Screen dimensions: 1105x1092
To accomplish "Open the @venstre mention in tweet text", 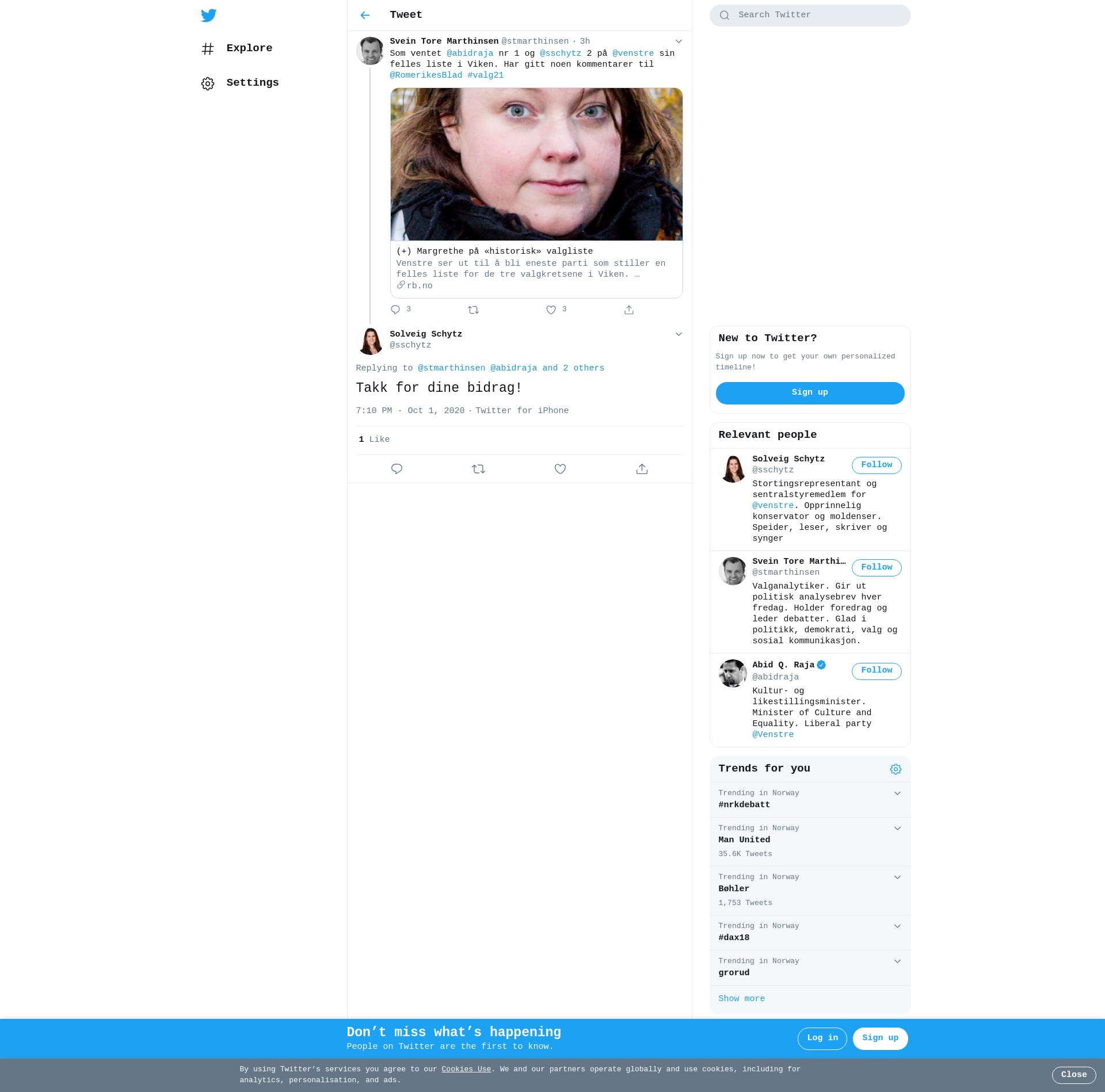I will (632, 54).
